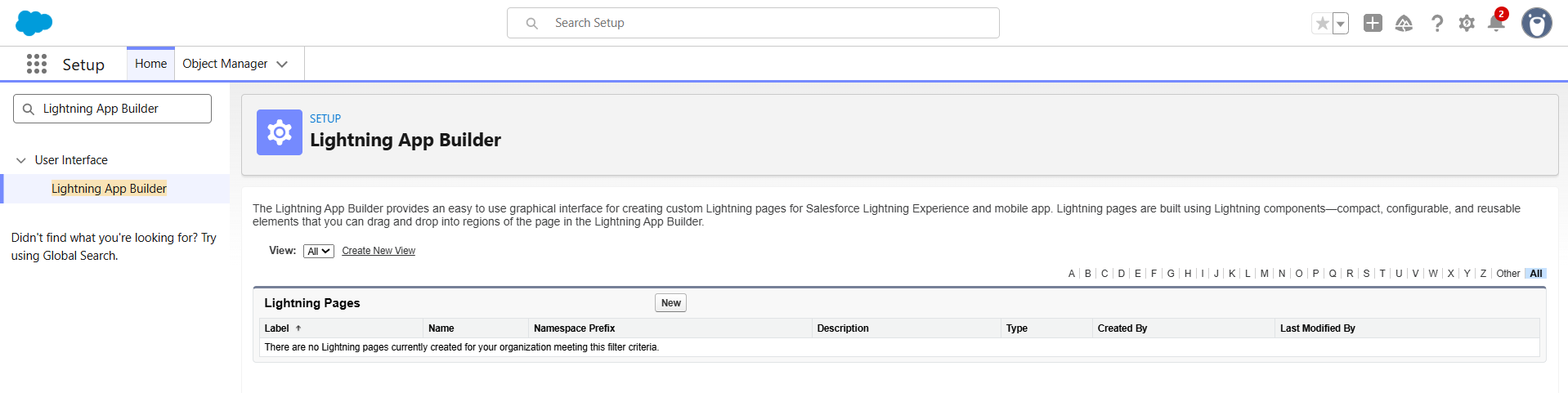Click the Favorites star icon
This screenshot has height=393, width=1568.
tap(1322, 24)
